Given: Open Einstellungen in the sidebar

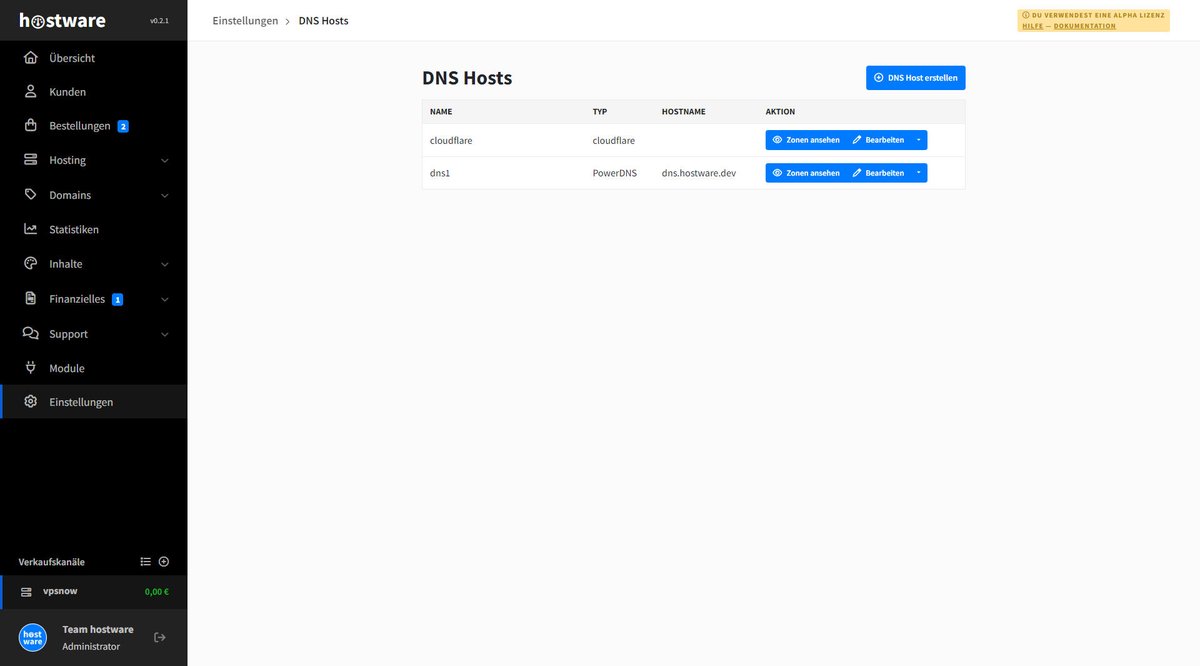Looking at the screenshot, I should click(x=93, y=402).
